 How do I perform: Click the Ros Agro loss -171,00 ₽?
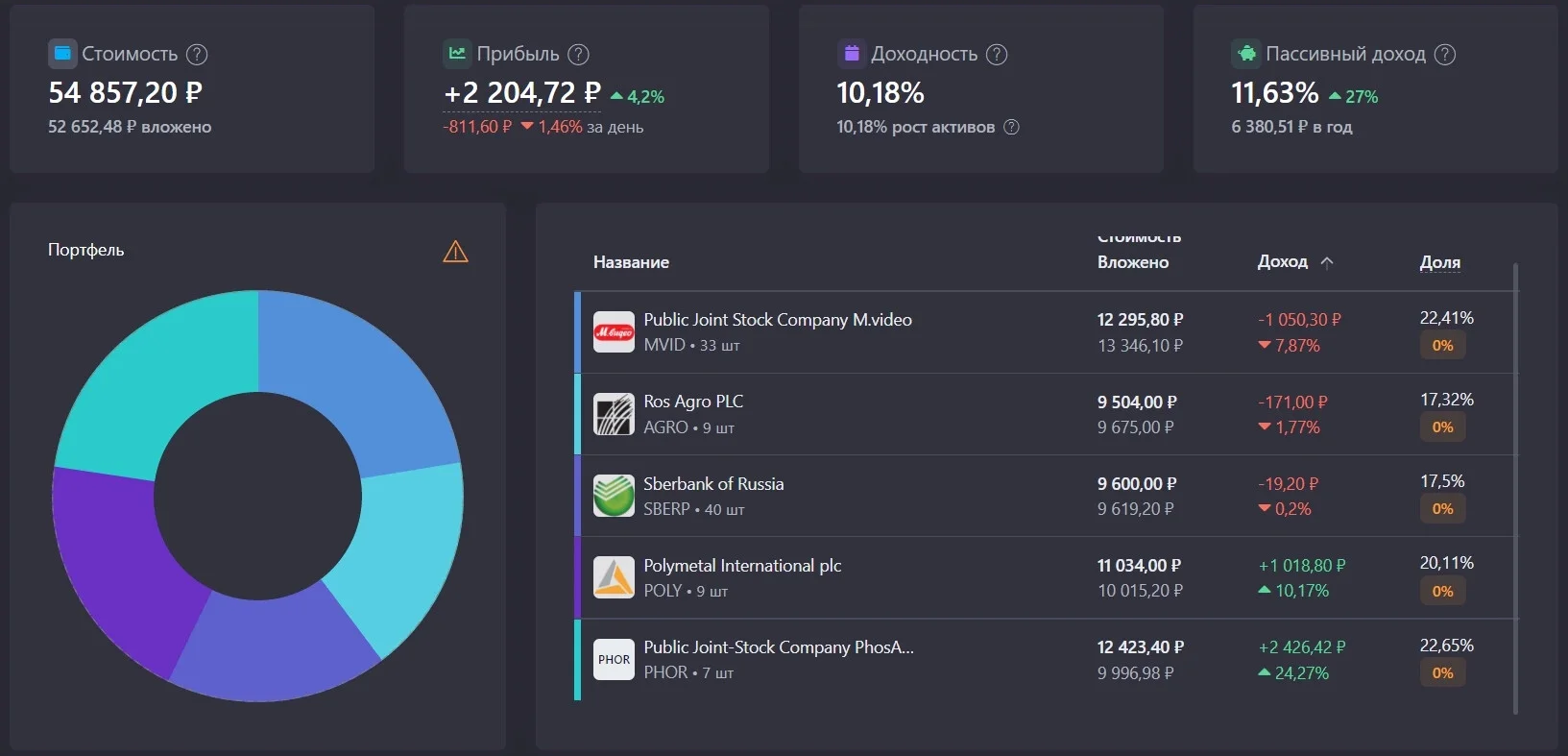point(1293,402)
